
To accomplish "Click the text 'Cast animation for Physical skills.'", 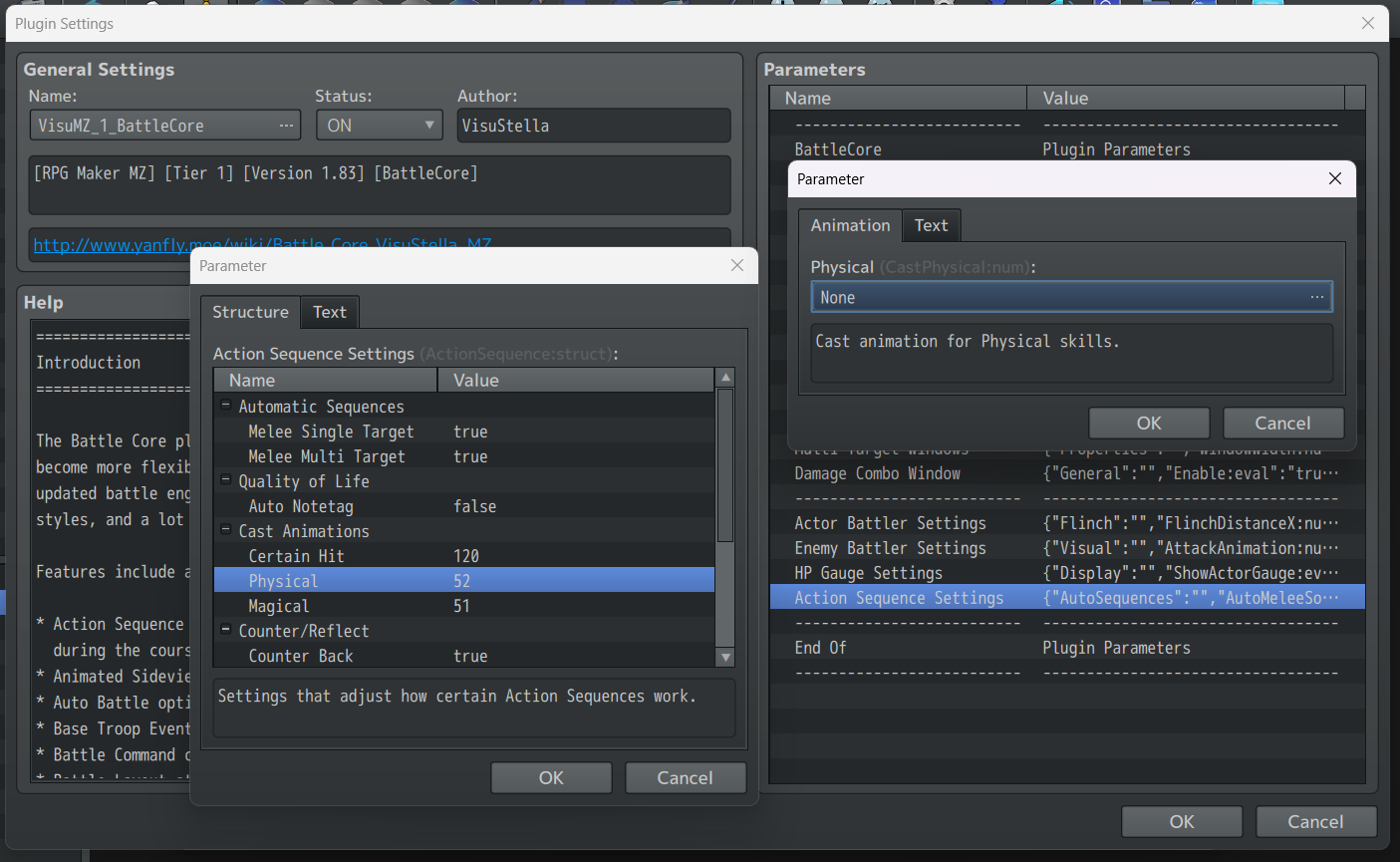I will (968, 341).
